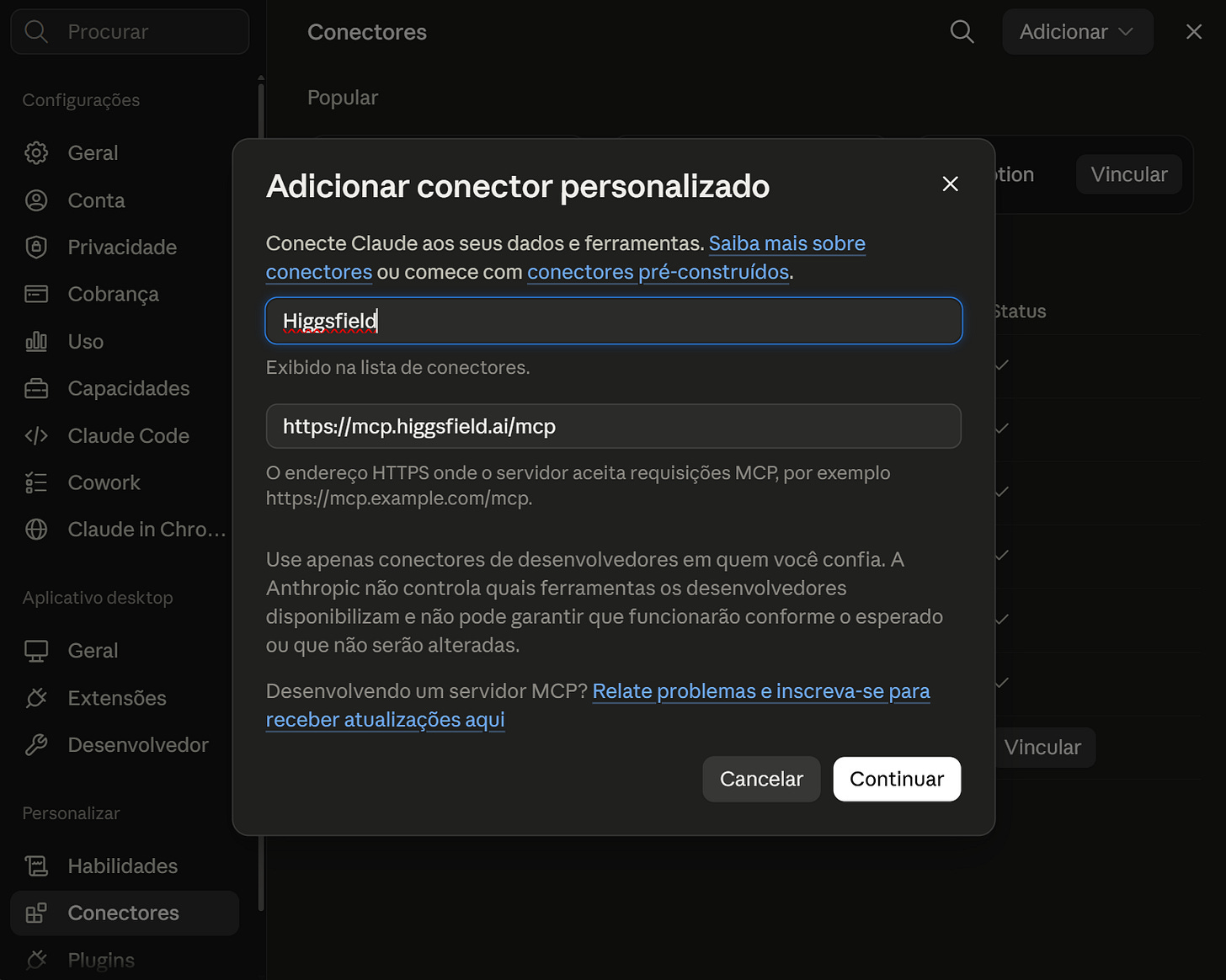The height and width of the screenshot is (980, 1226).
Task: Click Cancelar button
Action: click(761, 779)
